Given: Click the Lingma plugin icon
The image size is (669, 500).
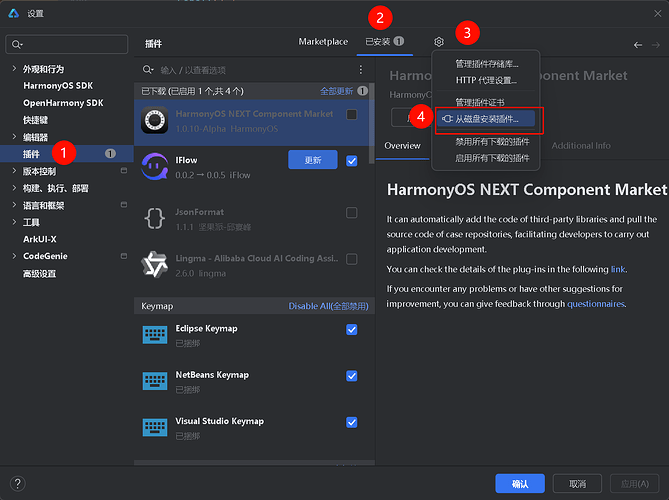Looking at the screenshot, I should [x=154, y=265].
